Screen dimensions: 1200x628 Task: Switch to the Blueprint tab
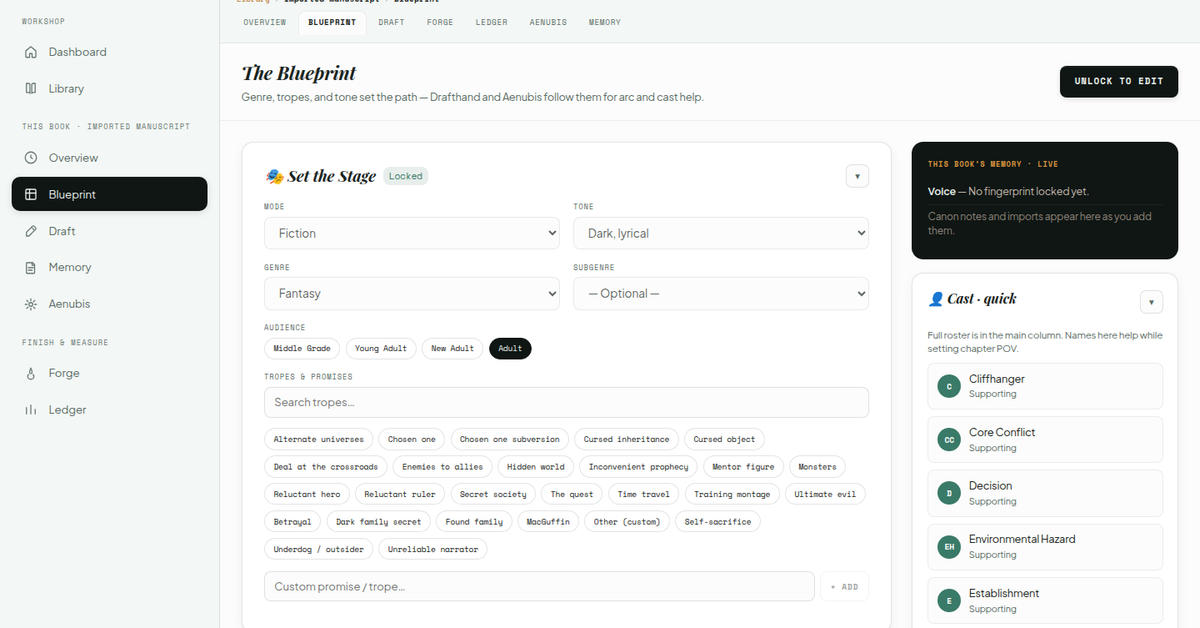point(331,22)
